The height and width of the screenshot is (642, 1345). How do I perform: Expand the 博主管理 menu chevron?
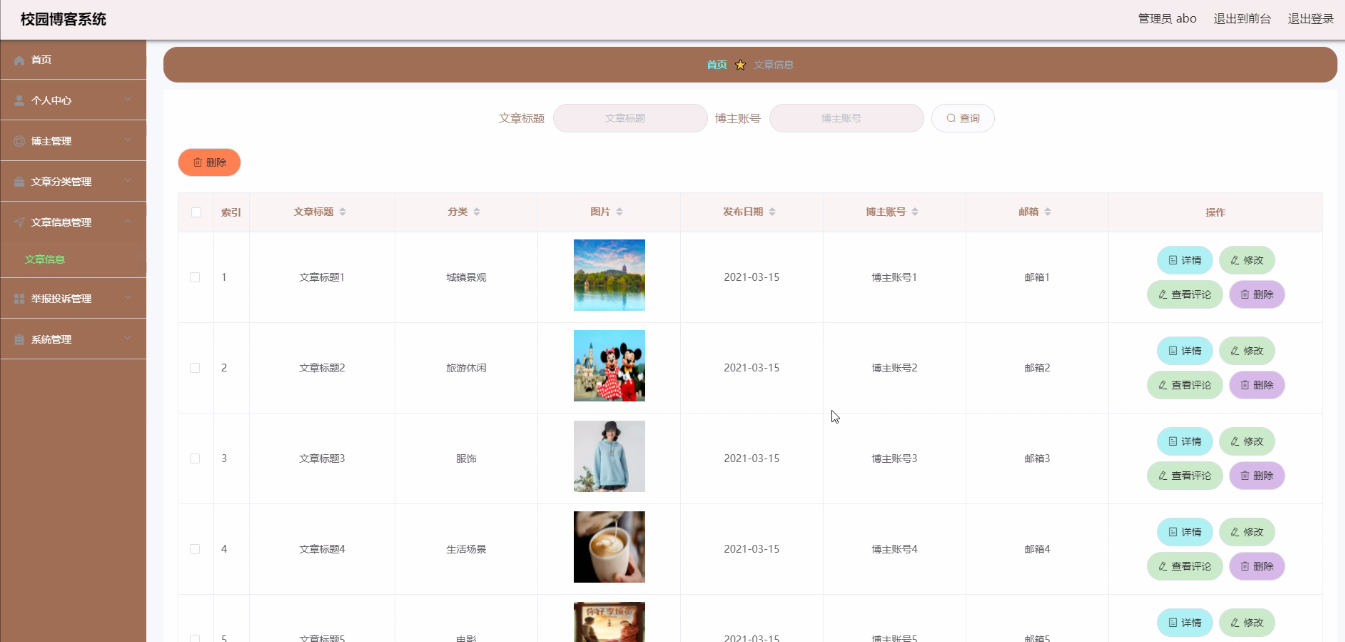(128, 141)
